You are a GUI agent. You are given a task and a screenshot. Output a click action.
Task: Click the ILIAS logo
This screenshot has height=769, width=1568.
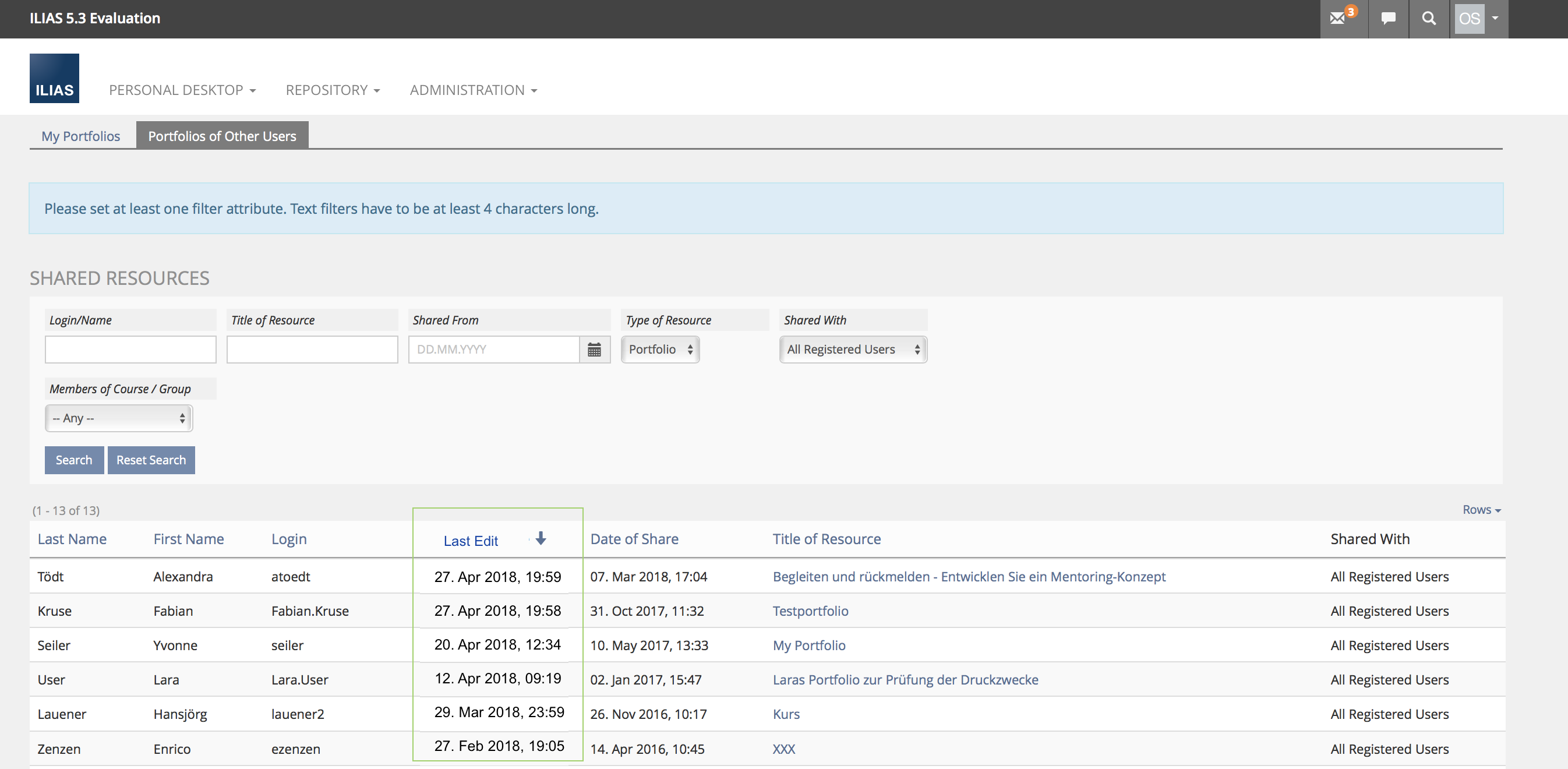point(54,79)
